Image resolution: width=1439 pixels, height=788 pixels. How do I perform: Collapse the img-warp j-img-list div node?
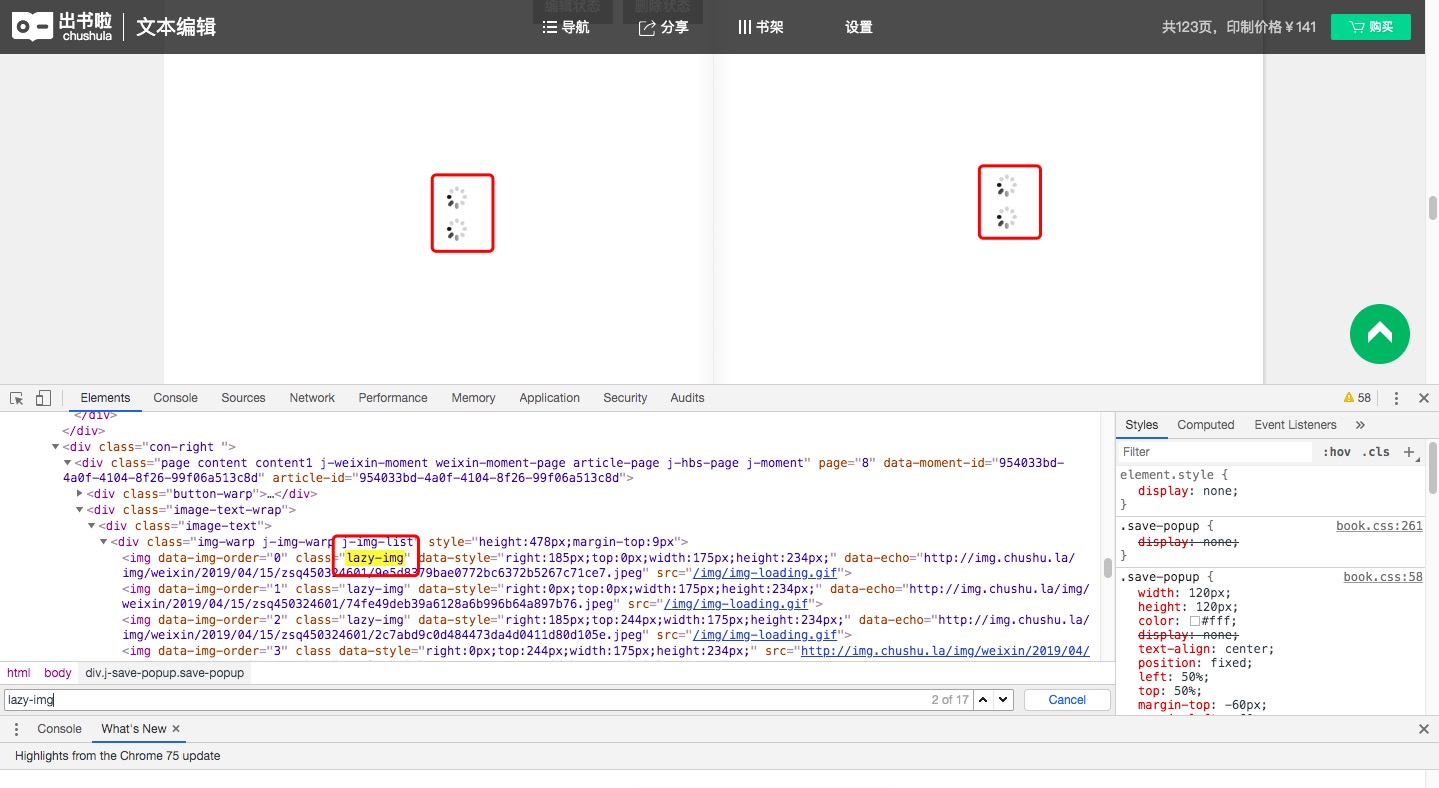click(104, 542)
